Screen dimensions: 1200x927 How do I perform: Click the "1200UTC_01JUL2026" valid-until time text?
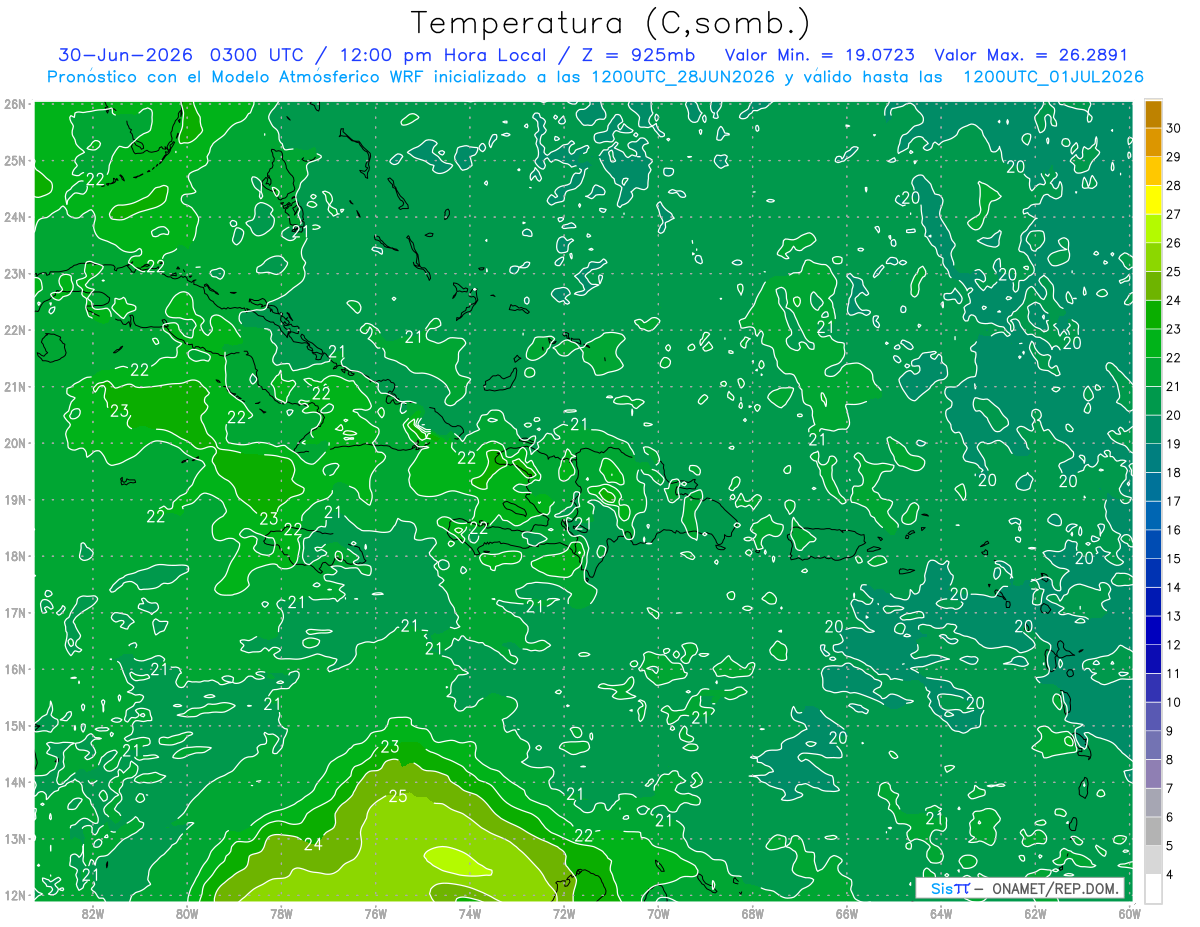pyautogui.click(x=1053, y=77)
